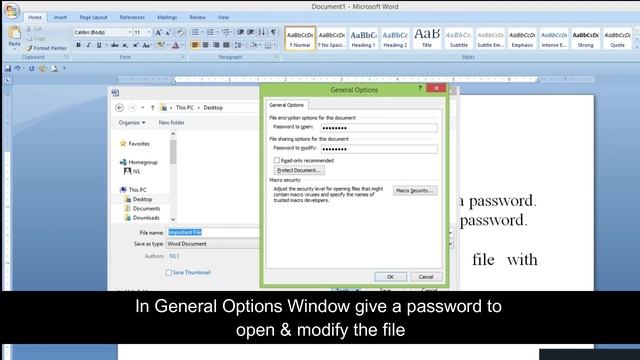The width and height of the screenshot is (640, 360).
Task: Switch to Review ribbon tab
Action: (x=198, y=18)
